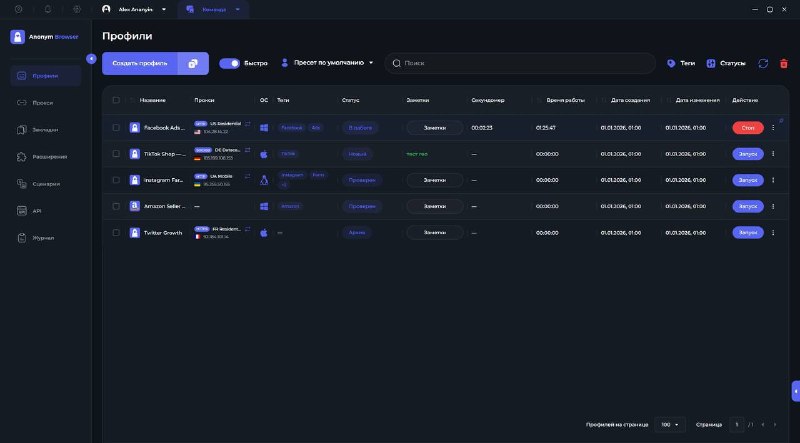Screen dimensions: 800x443
Task: Click notification bell icon in title bar
Action: (x=47, y=9)
